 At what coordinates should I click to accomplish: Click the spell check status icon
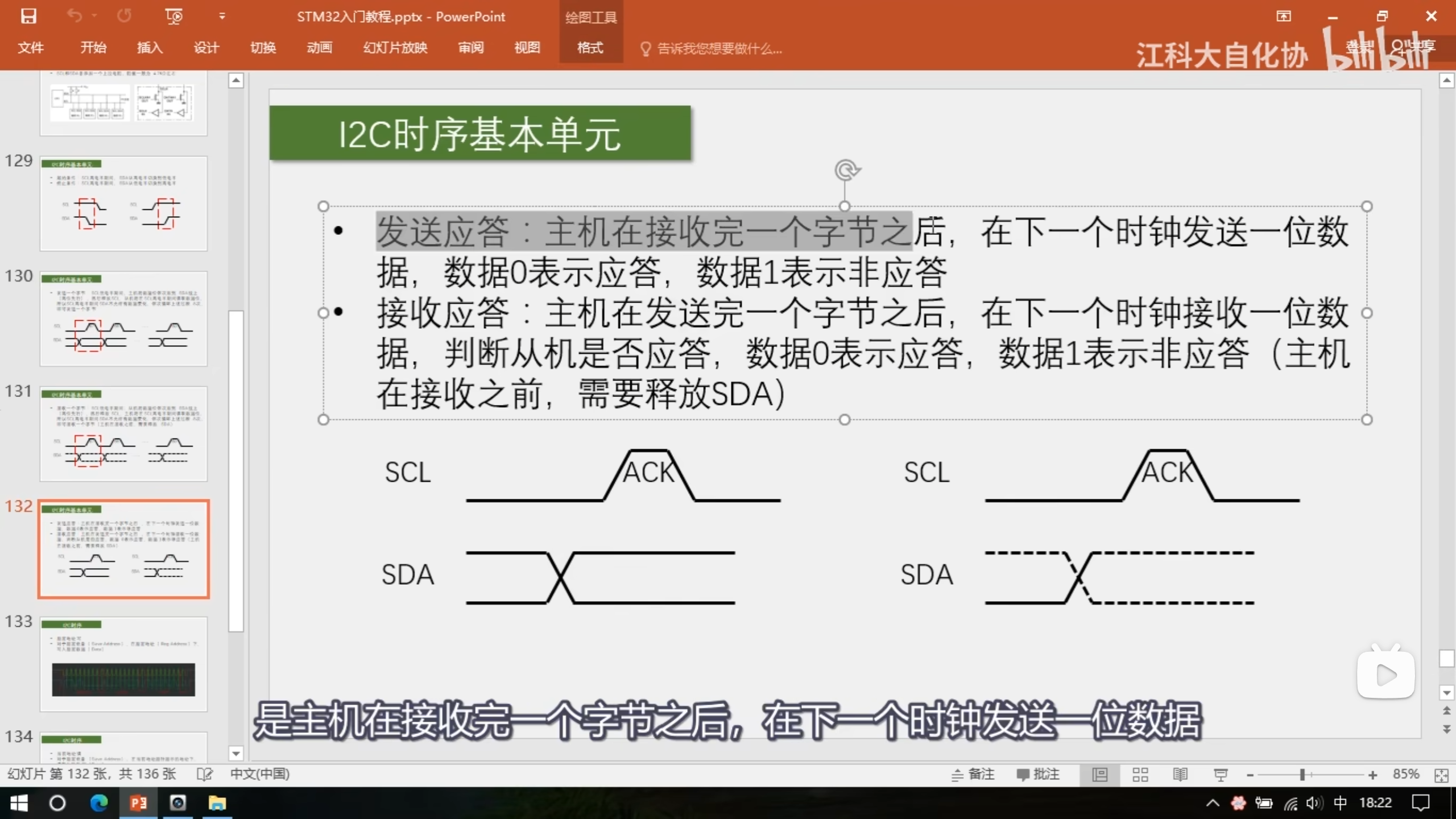tap(204, 775)
